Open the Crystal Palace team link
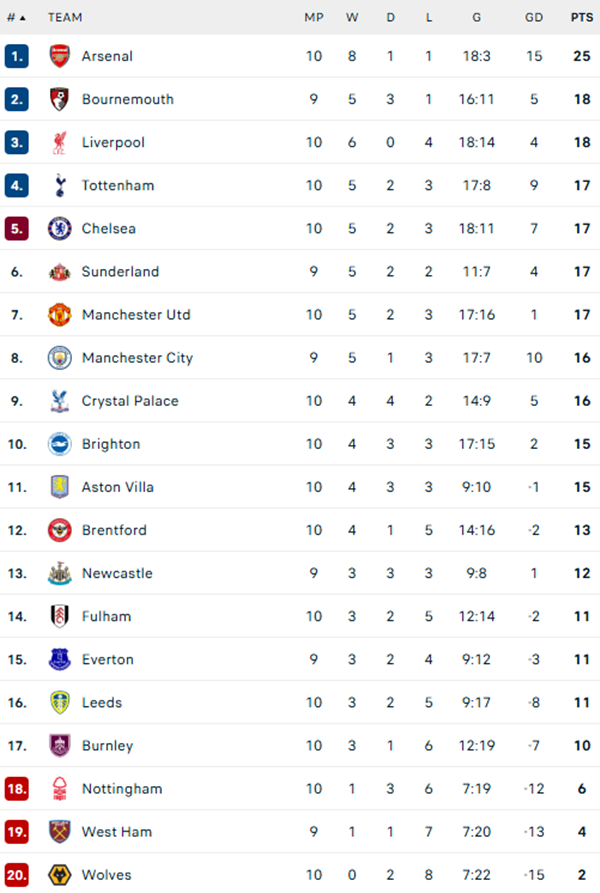Screen dimensions: 600x893 (x=129, y=400)
